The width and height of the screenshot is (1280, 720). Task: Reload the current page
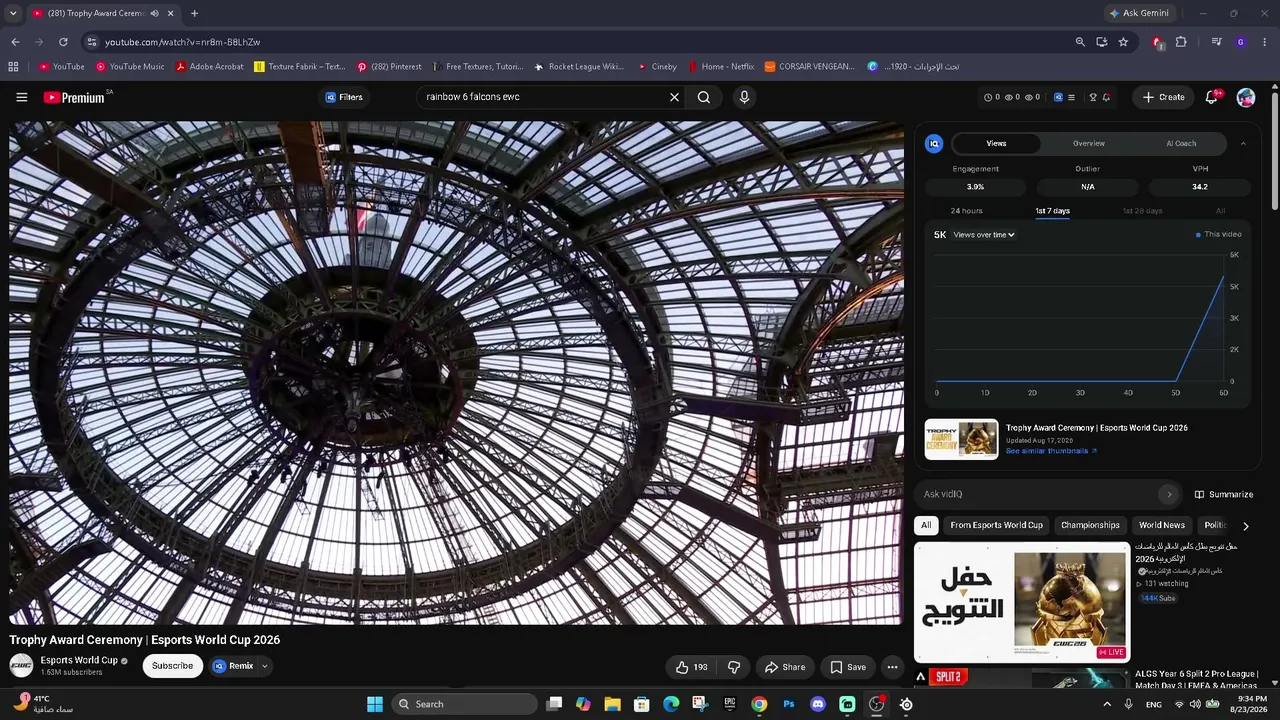[x=63, y=42]
